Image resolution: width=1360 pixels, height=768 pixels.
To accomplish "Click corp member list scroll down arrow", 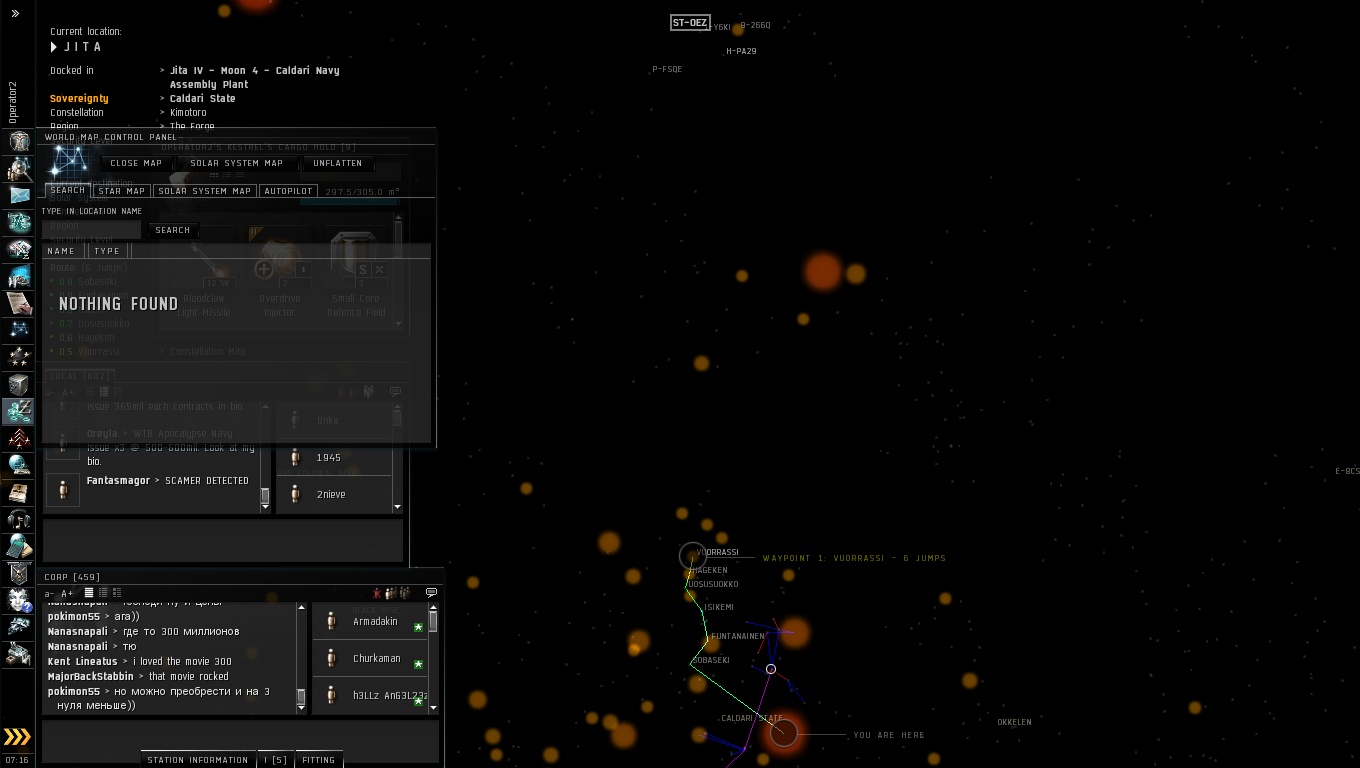I will pyautogui.click(x=433, y=708).
